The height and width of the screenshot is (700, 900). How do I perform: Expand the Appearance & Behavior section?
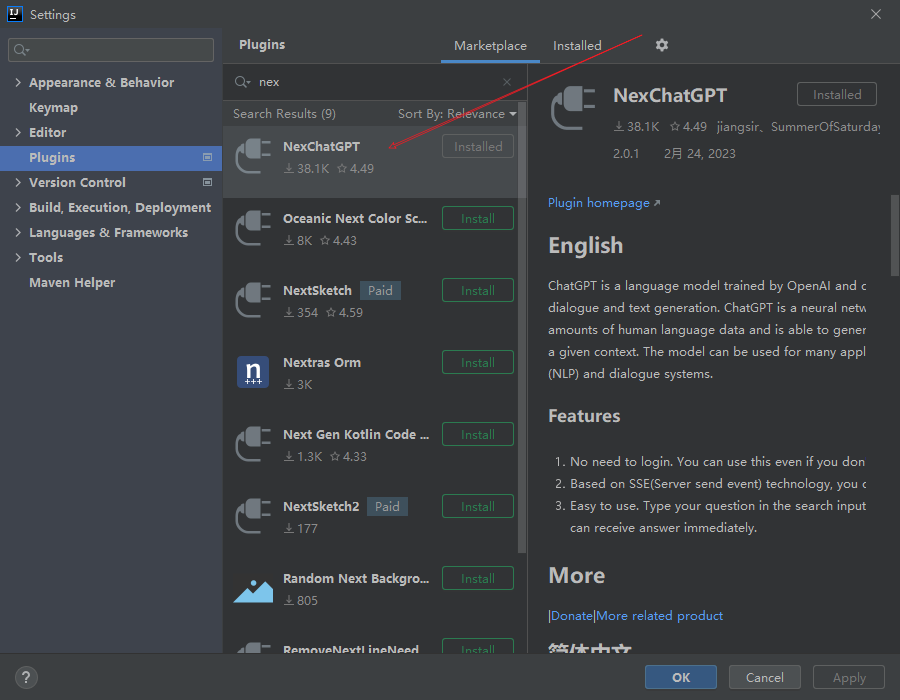(x=18, y=83)
